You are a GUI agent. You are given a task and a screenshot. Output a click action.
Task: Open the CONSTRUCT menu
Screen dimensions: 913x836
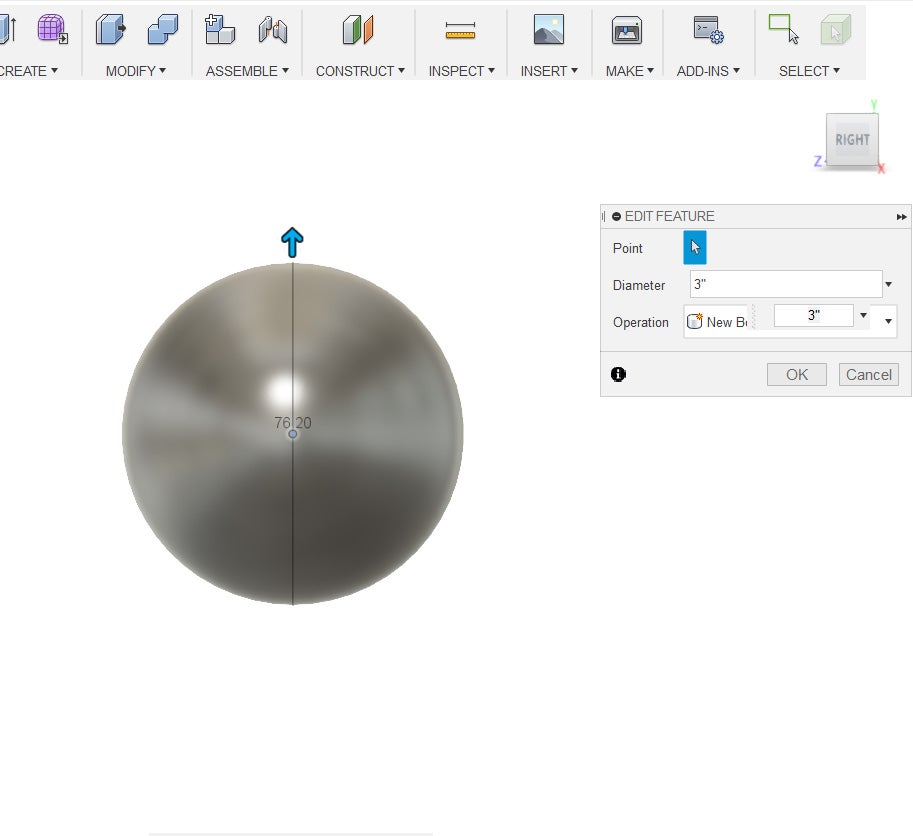360,71
